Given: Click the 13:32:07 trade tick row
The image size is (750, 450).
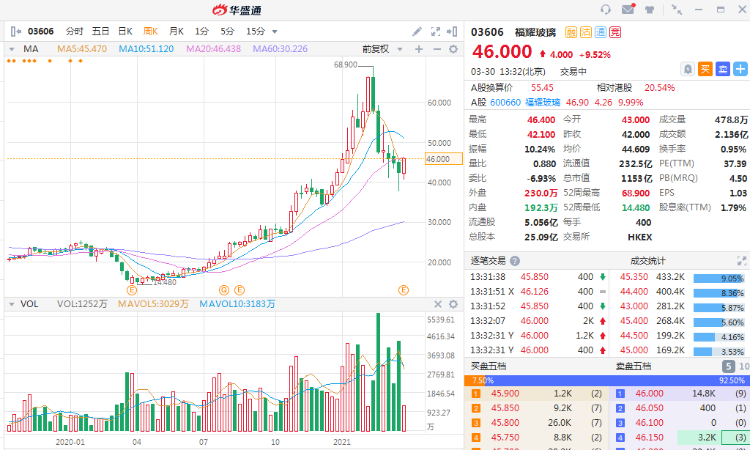Looking at the screenshot, I should coord(539,321).
